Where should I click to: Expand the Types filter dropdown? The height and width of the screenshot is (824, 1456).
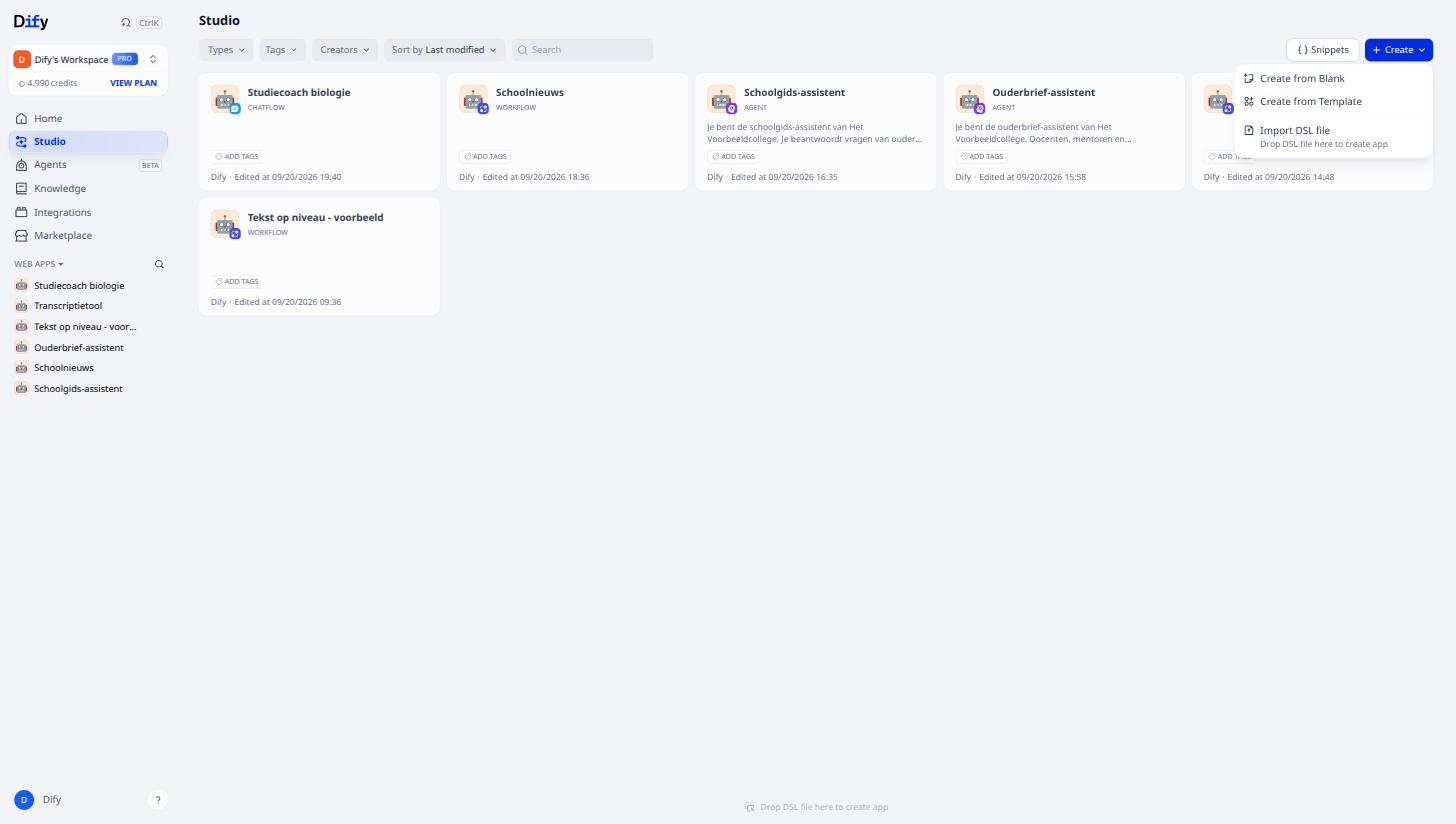click(226, 50)
